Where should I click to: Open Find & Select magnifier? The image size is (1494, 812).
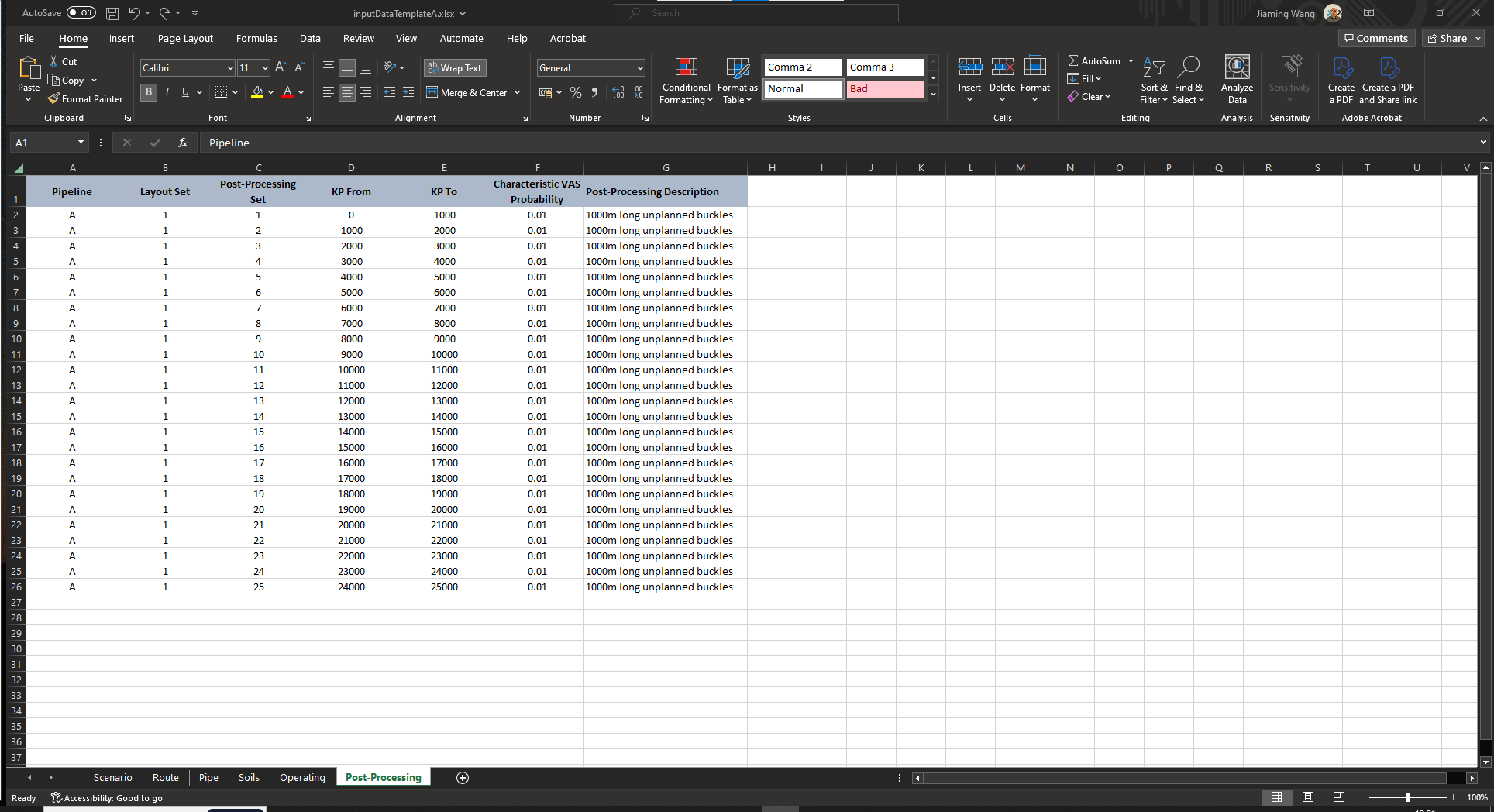pos(1188,81)
